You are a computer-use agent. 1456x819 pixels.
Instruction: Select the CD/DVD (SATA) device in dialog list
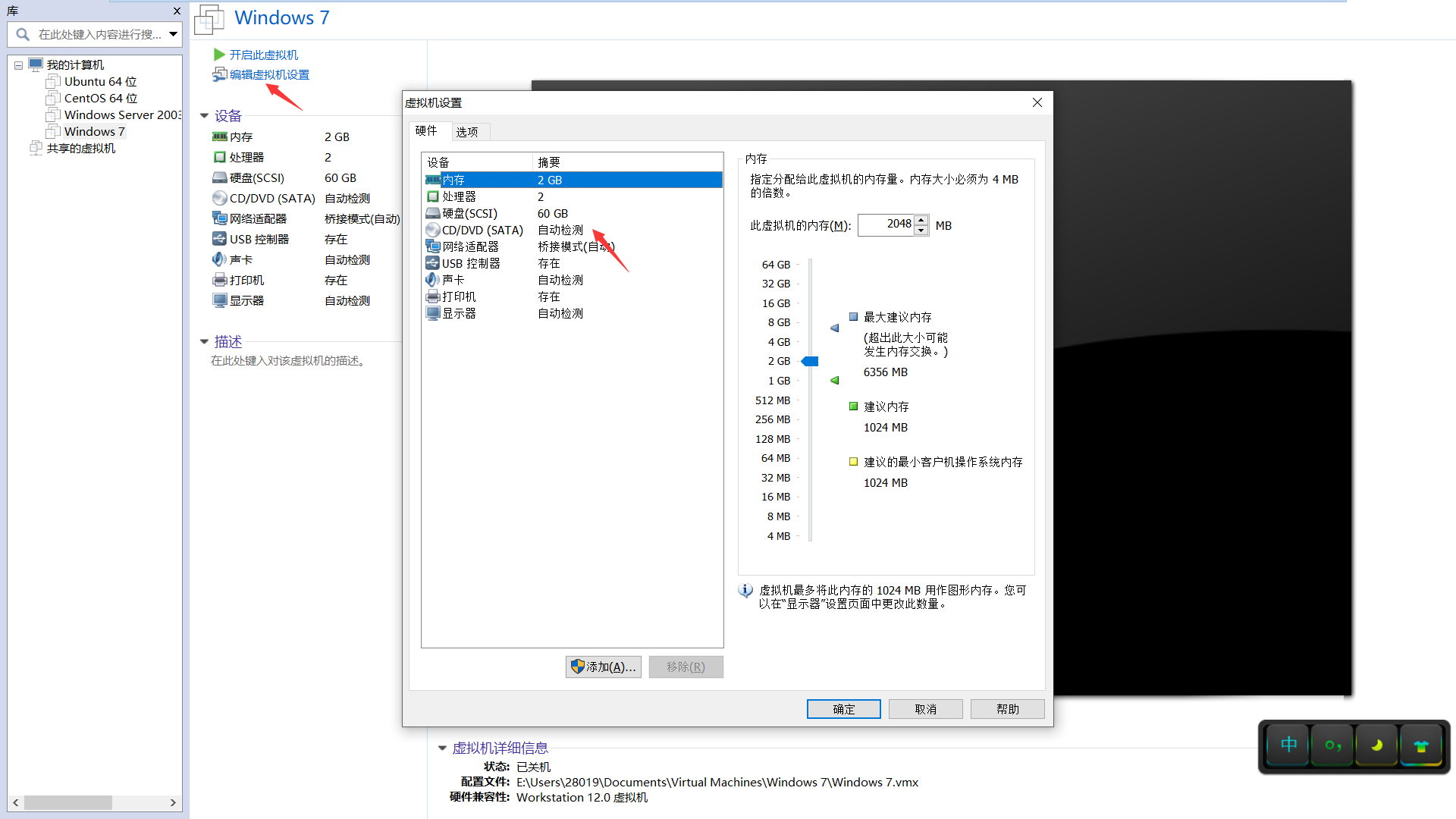[x=482, y=231]
